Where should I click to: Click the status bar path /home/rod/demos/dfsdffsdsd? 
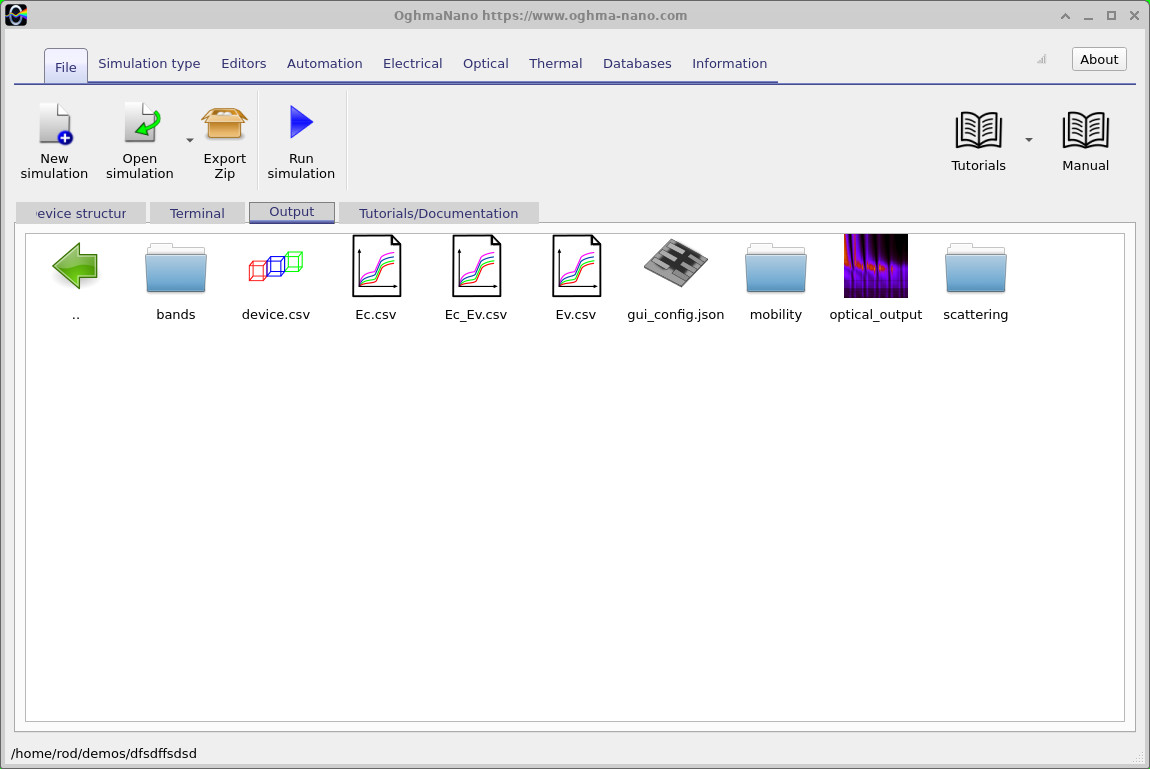[x=103, y=753]
